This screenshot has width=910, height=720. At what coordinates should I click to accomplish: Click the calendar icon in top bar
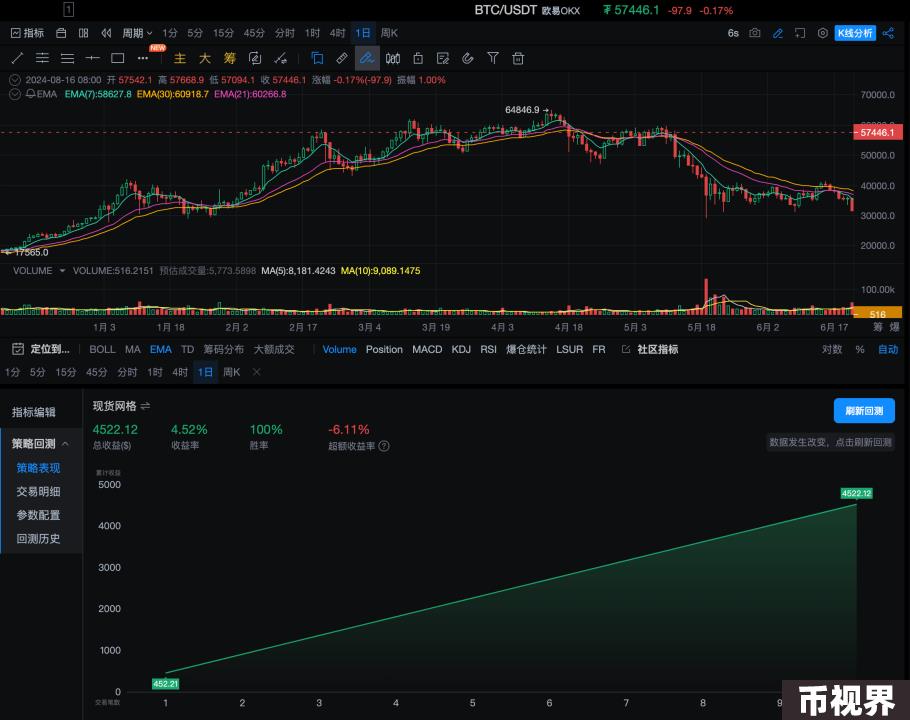pyautogui.click(x=61, y=33)
